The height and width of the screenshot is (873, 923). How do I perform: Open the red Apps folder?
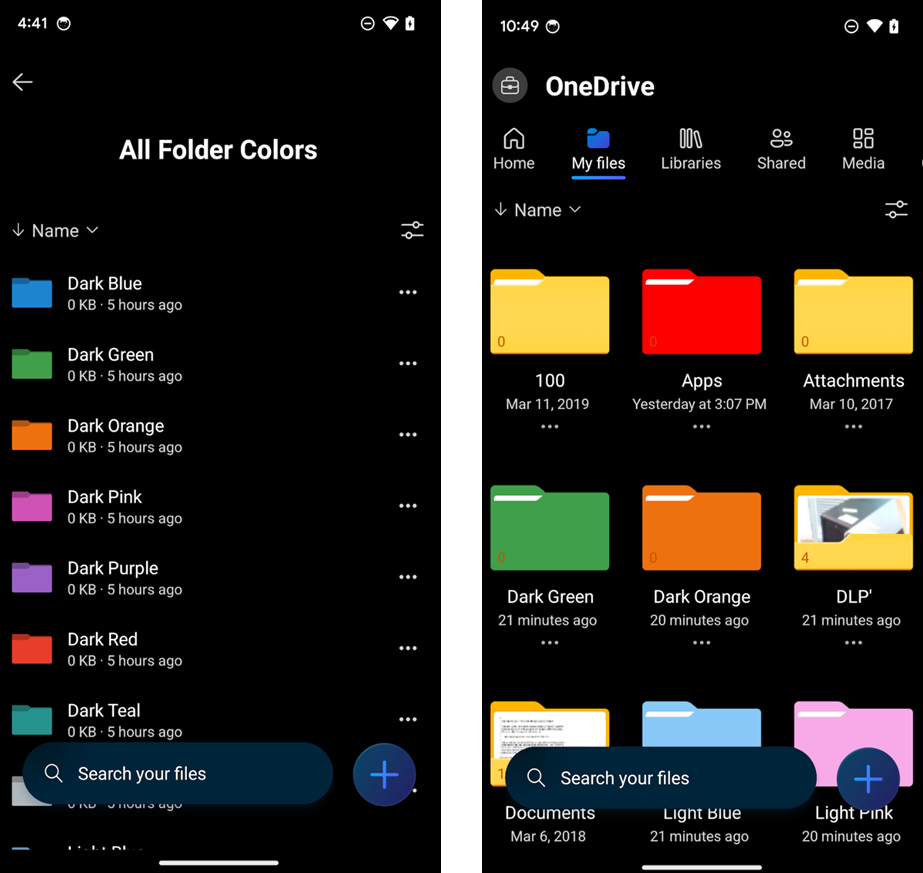tap(702, 311)
